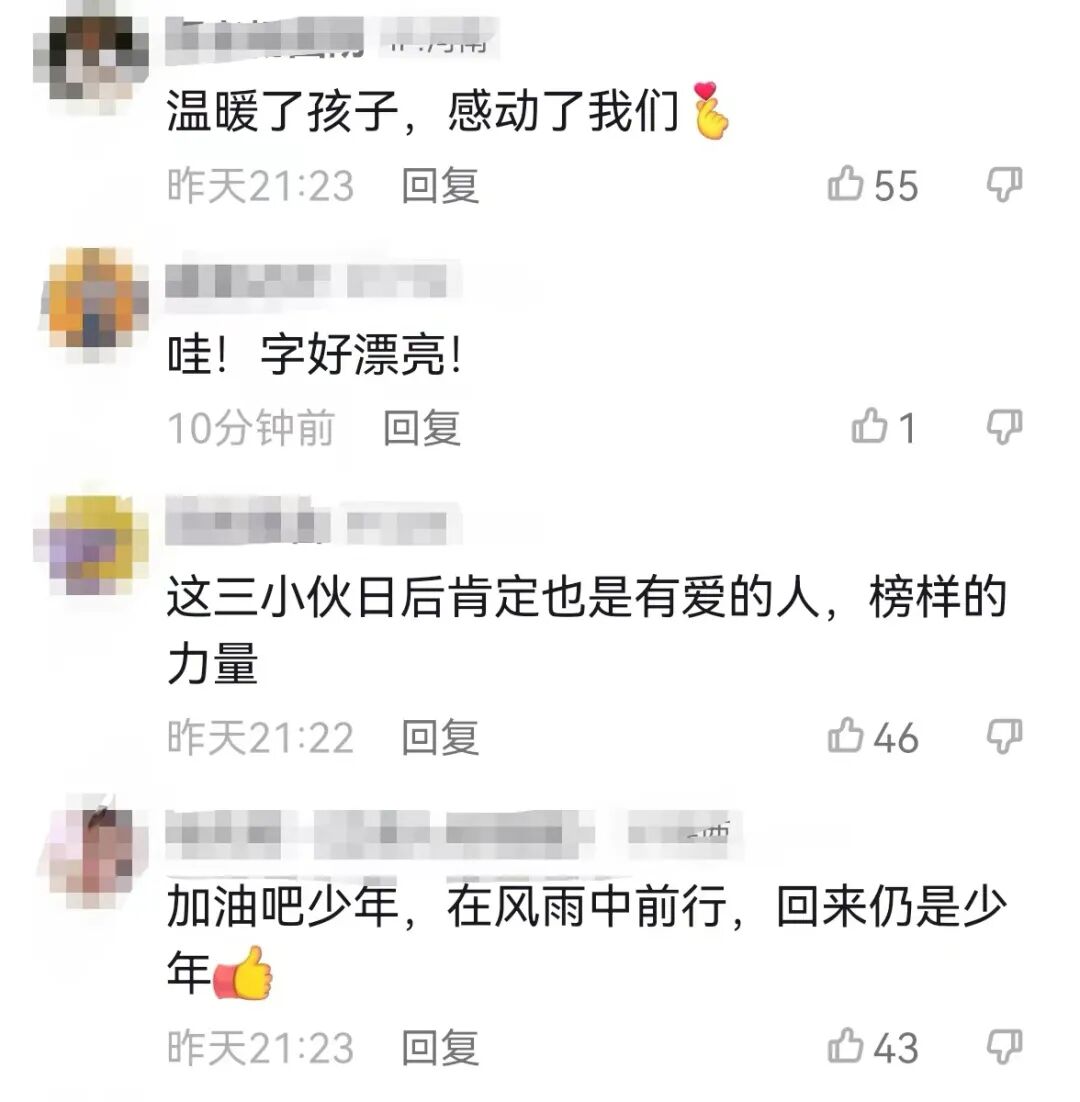Like the comment with 43 likes
Viewport: 1080px width, 1102px height.
coord(845,1046)
